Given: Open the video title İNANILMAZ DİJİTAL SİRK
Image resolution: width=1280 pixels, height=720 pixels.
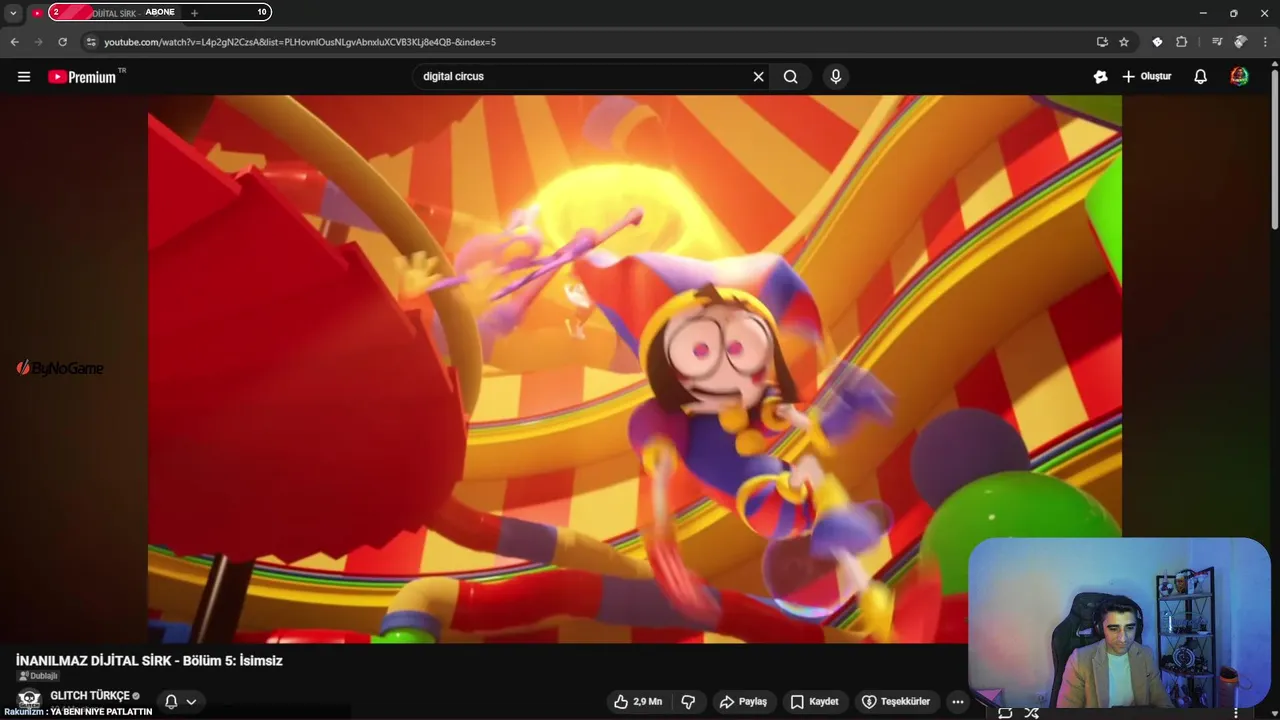Looking at the screenshot, I should pyautogui.click(x=149, y=661).
